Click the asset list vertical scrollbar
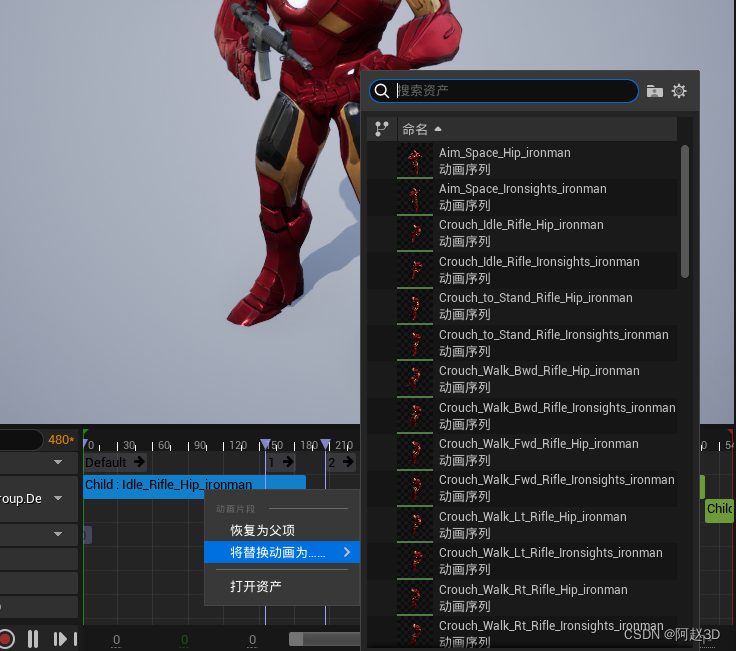Viewport: 736px width, 651px height. 685,211
